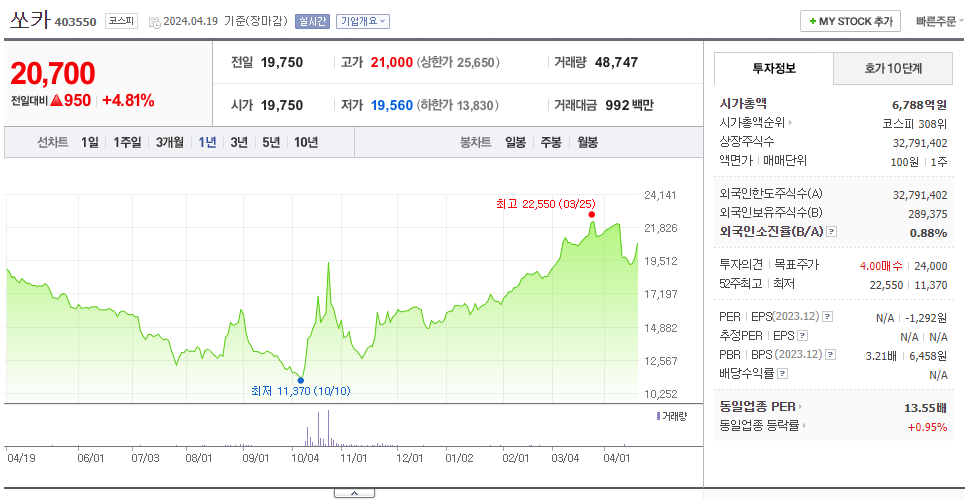
Task: Select the 10년 line chart period
Action: tap(306, 143)
